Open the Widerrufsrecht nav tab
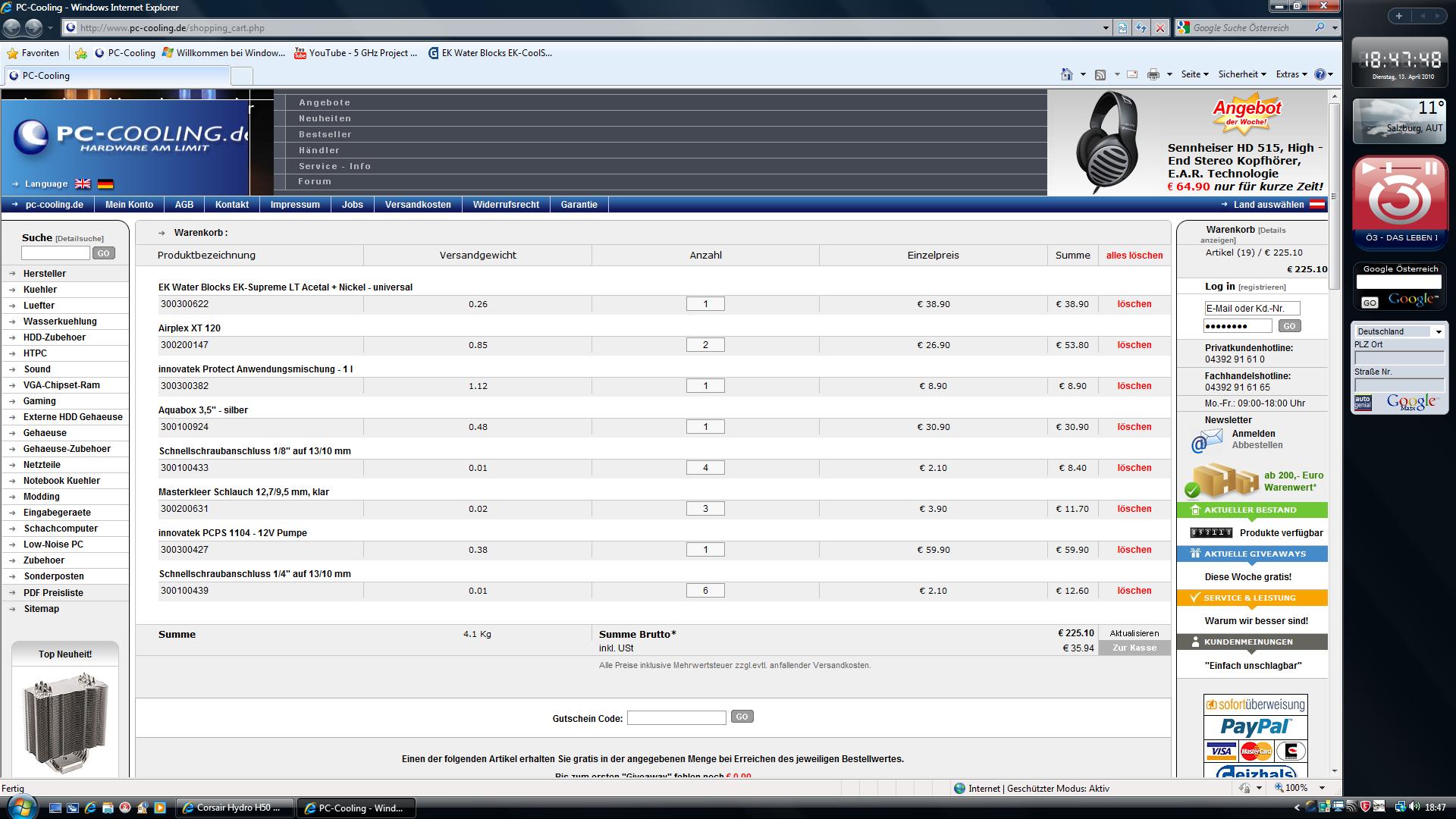Image resolution: width=1456 pixels, height=819 pixels. (506, 205)
